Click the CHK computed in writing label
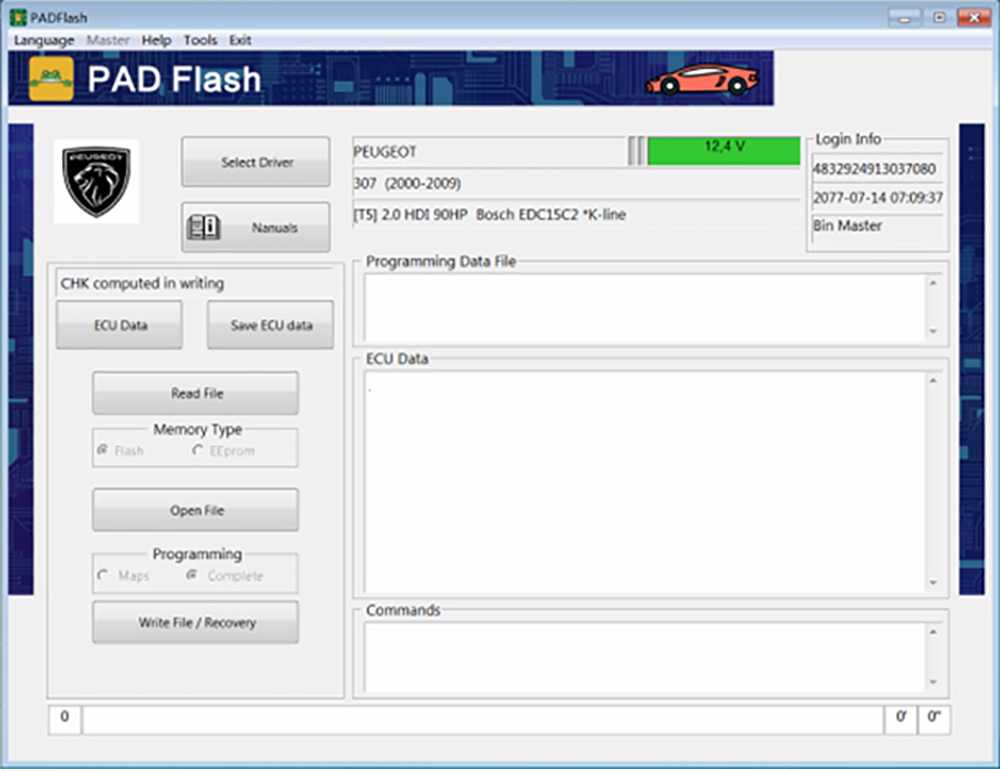This screenshot has width=1000, height=769. [142, 283]
